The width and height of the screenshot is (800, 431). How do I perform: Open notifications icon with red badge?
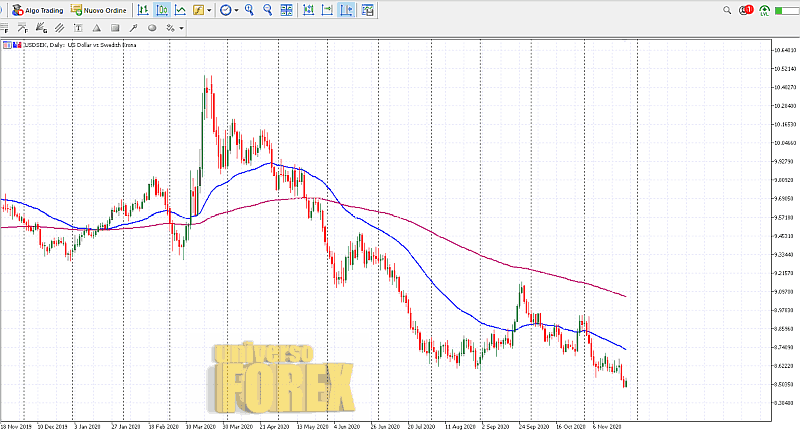(x=746, y=10)
